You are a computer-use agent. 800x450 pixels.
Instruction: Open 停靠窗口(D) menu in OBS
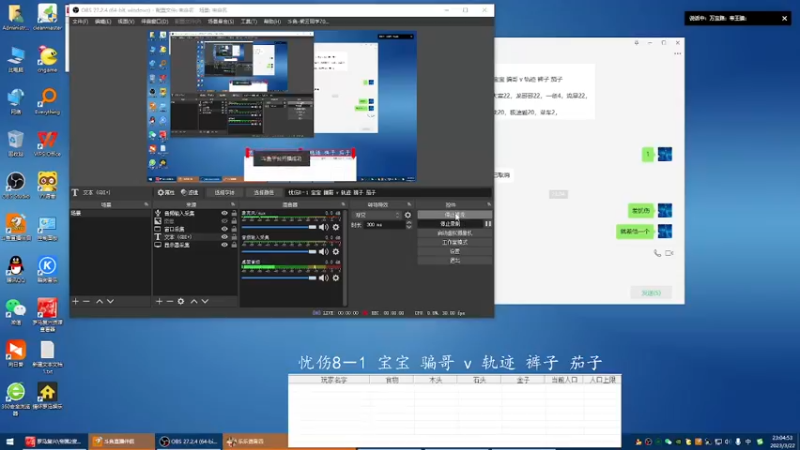click(154, 21)
